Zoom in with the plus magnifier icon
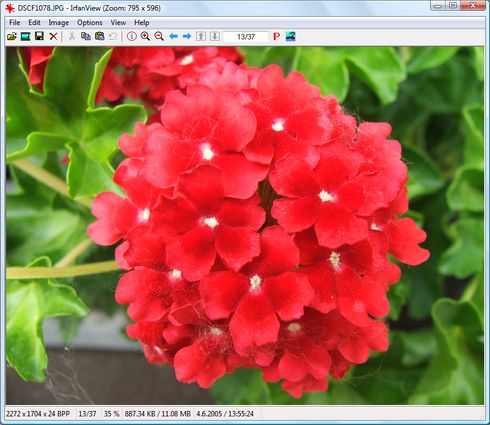The image size is (490, 425). (x=145, y=36)
